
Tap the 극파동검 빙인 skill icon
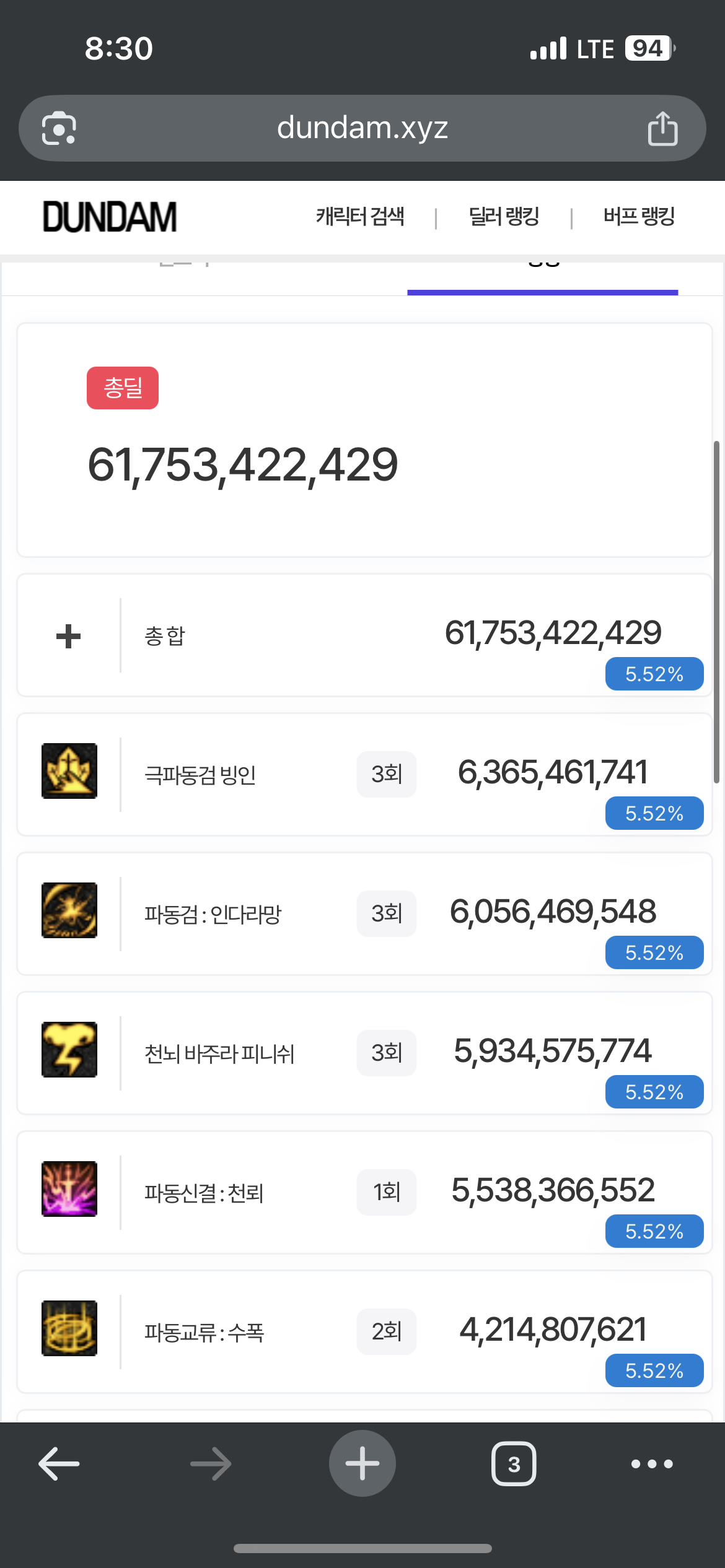(69, 771)
